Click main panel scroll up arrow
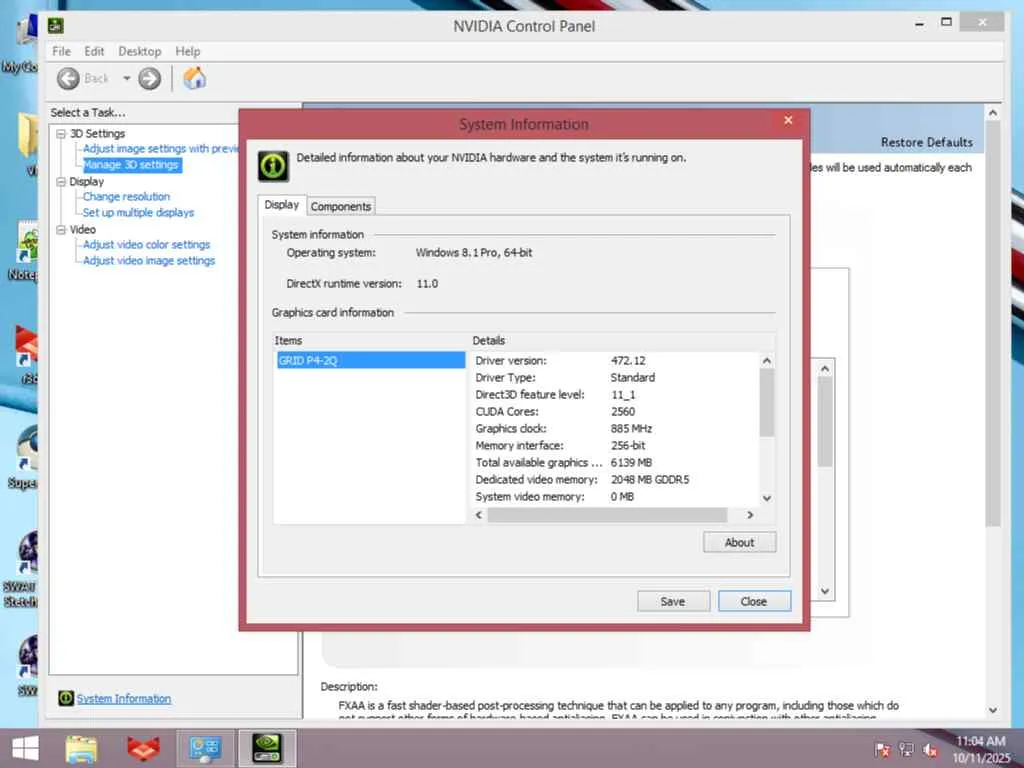The height and width of the screenshot is (768, 1024). pyautogui.click(x=993, y=113)
